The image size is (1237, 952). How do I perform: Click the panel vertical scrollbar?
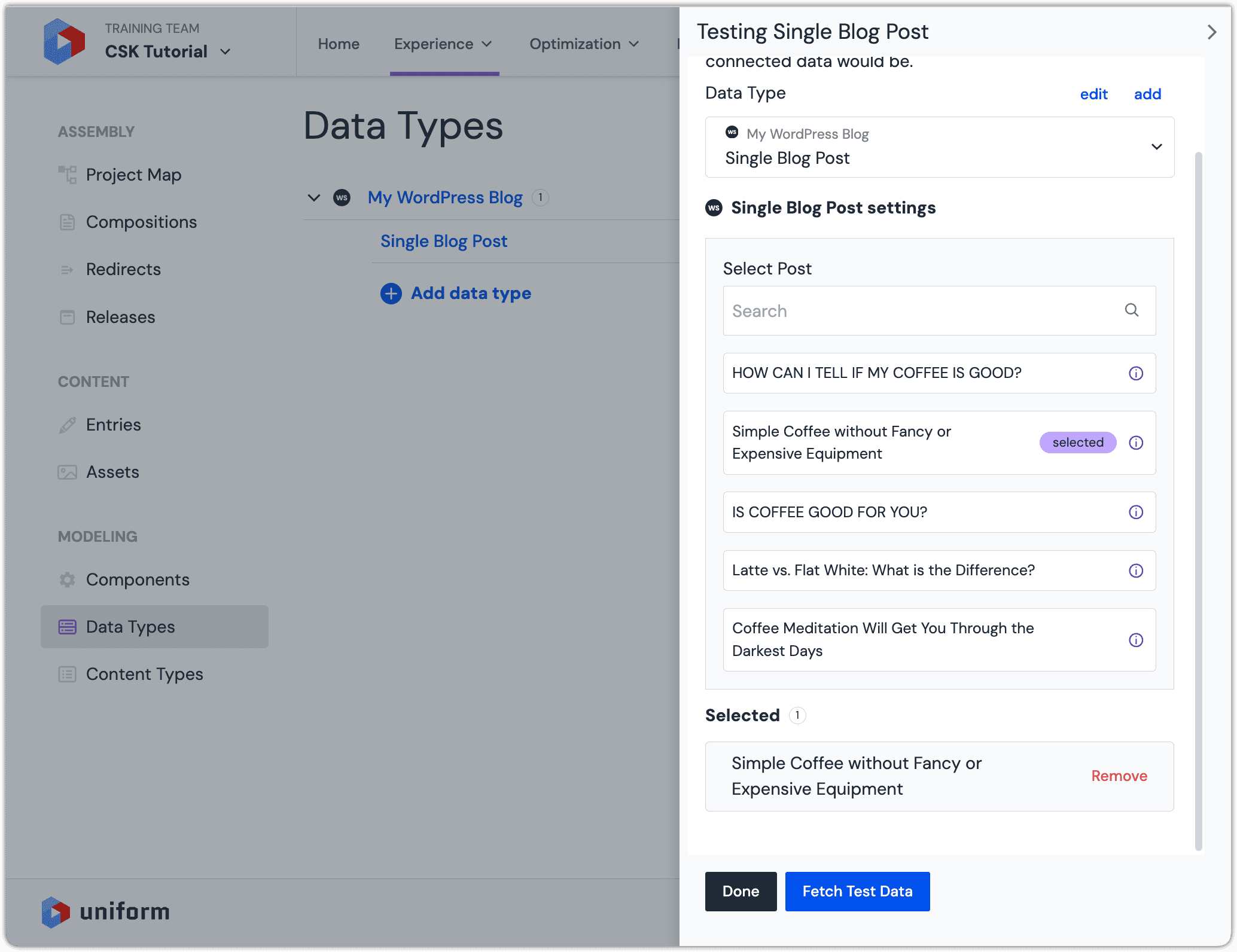click(1198, 501)
